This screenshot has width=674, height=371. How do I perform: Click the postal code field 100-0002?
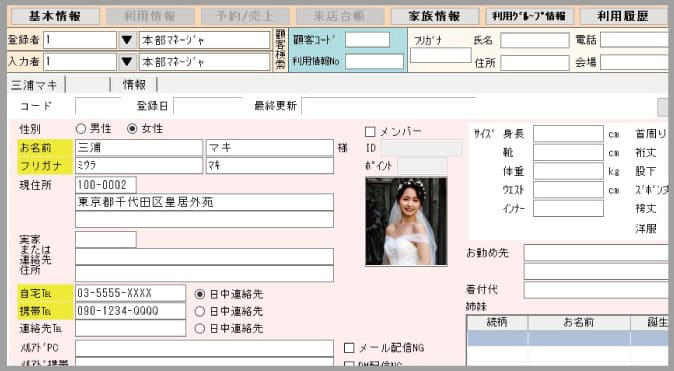tap(106, 185)
